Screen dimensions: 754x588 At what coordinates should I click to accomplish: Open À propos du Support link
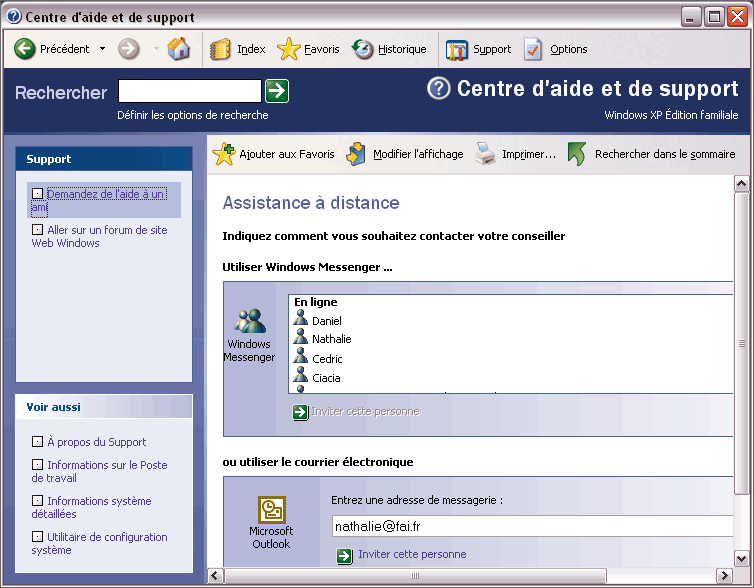tap(96, 442)
